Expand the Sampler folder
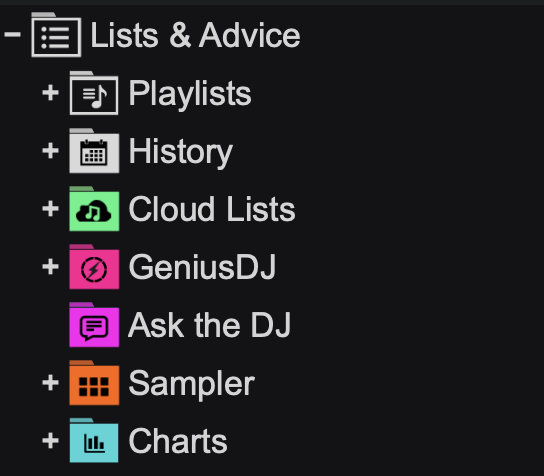This screenshot has width=544, height=476. coord(50,383)
